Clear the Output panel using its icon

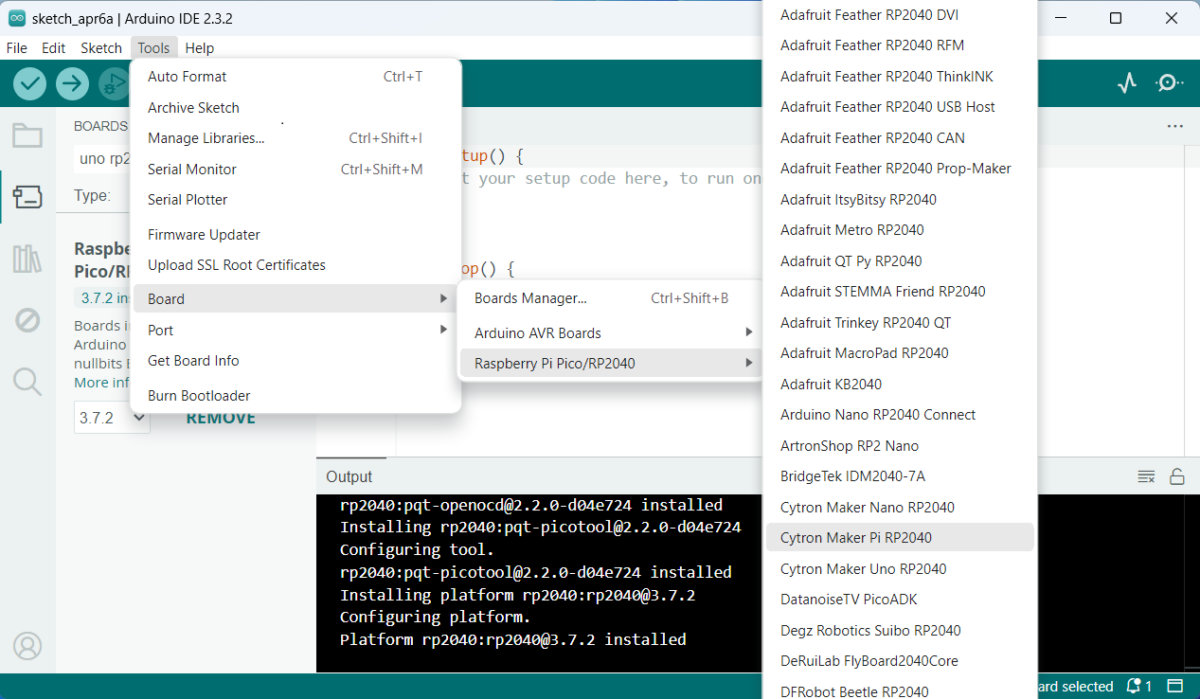[x=1146, y=476]
